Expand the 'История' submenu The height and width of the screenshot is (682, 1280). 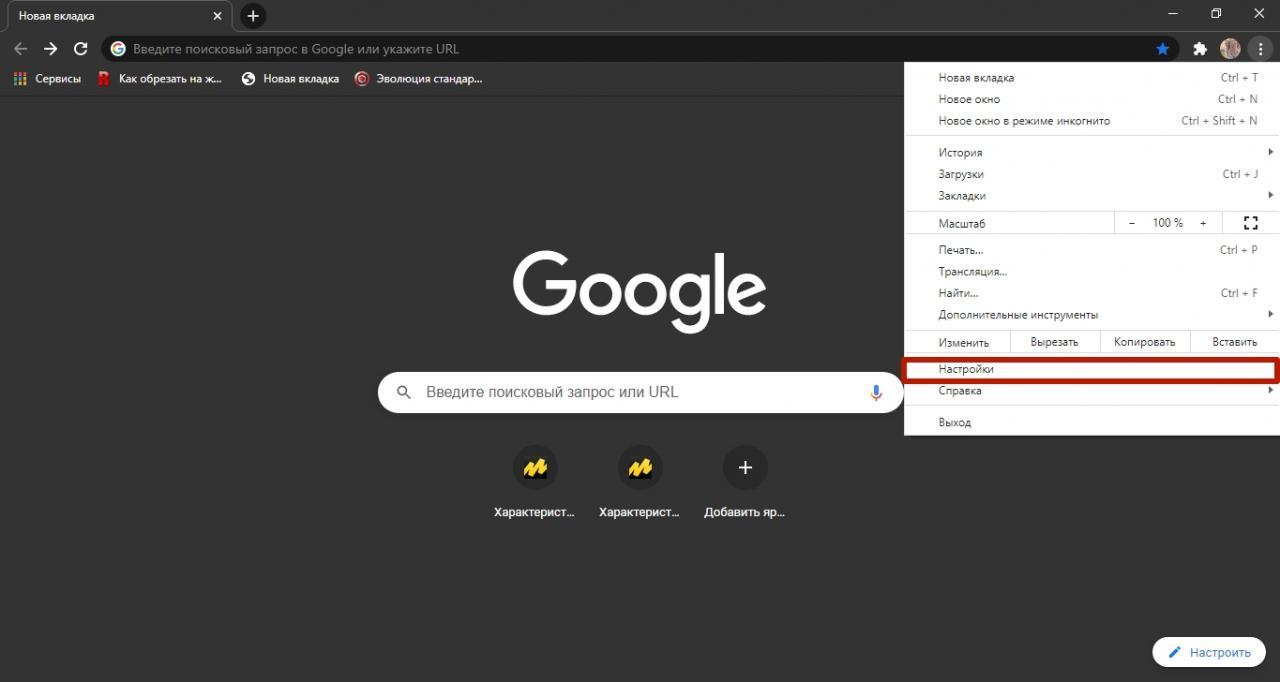pos(1092,152)
